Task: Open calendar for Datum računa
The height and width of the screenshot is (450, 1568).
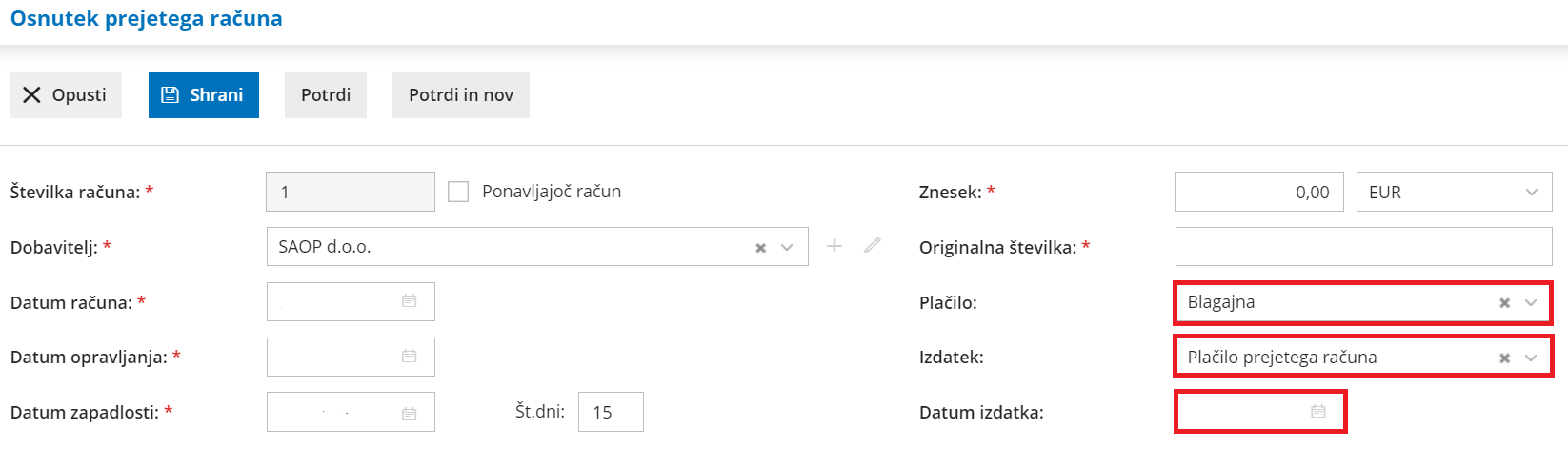Action: pyautogui.click(x=410, y=301)
